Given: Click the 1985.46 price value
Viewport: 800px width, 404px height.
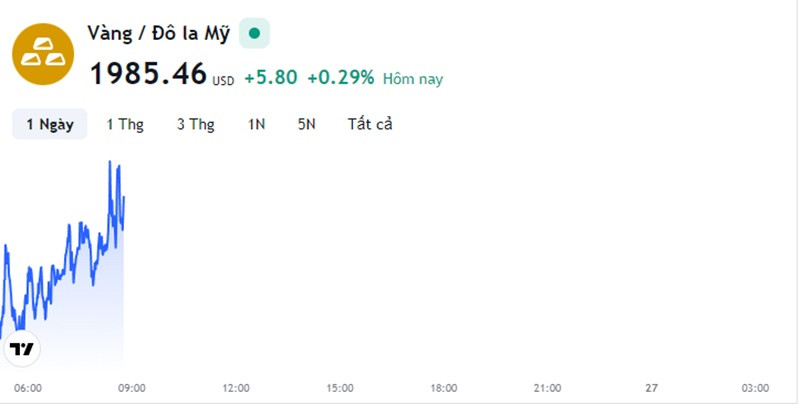Looking at the screenshot, I should [148, 73].
